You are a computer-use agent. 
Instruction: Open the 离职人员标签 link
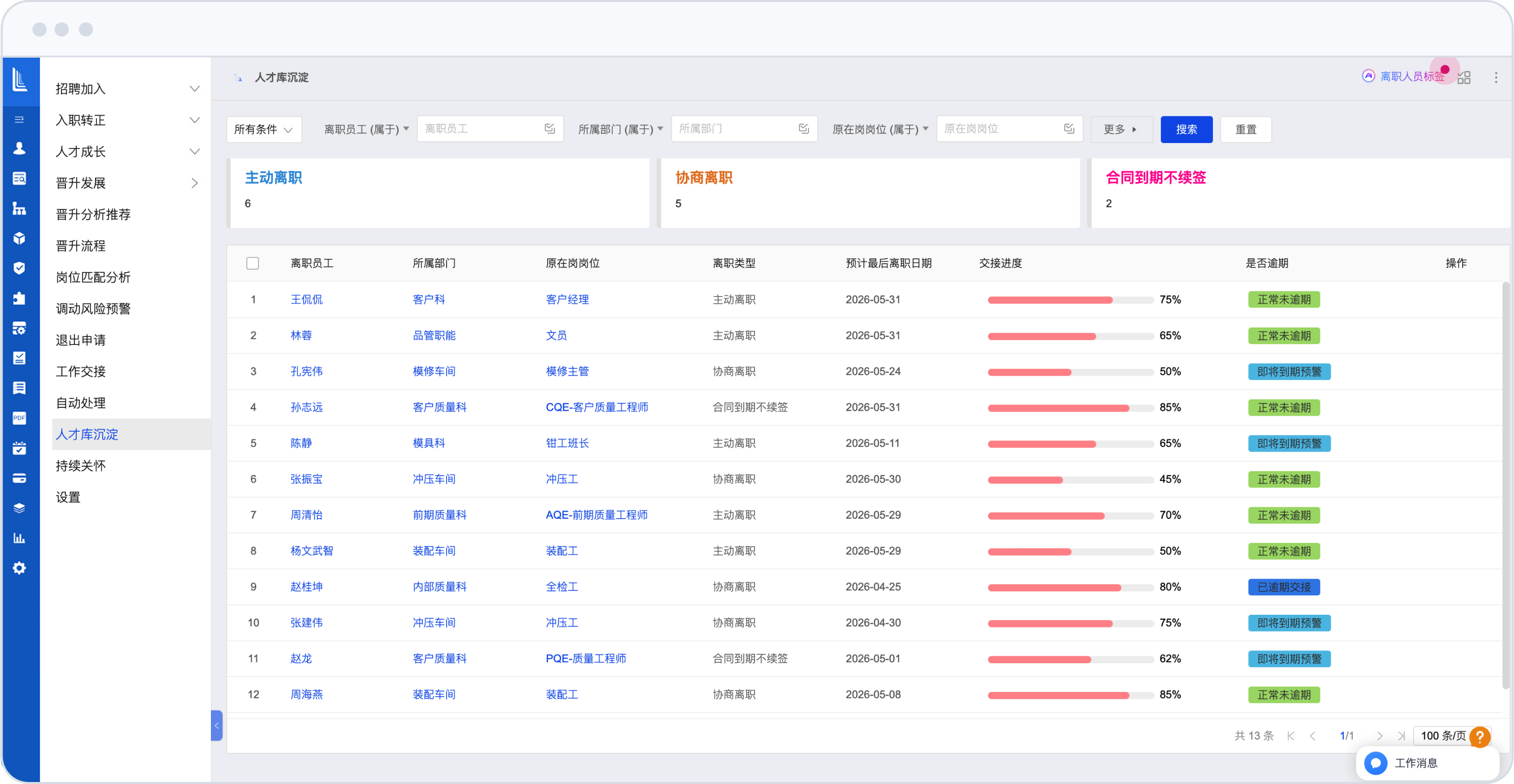(1412, 76)
